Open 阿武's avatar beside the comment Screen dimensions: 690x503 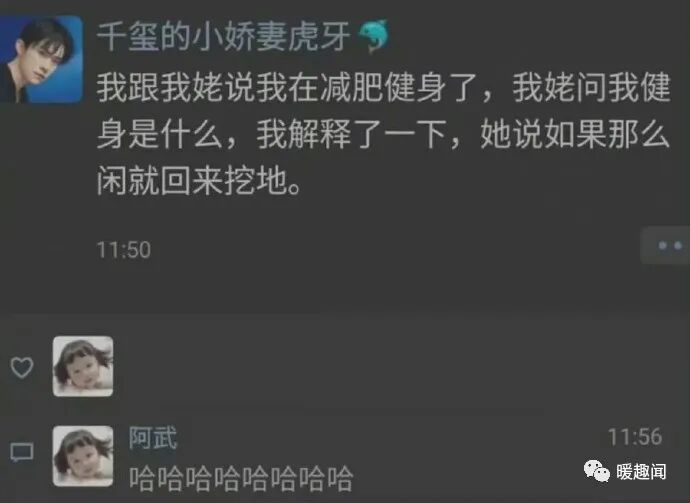(x=83, y=456)
